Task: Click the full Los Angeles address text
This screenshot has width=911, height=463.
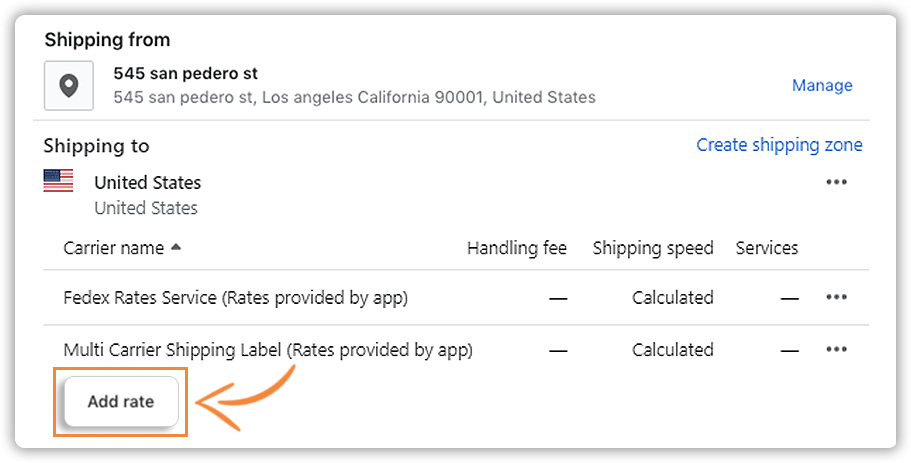Action: (x=354, y=97)
